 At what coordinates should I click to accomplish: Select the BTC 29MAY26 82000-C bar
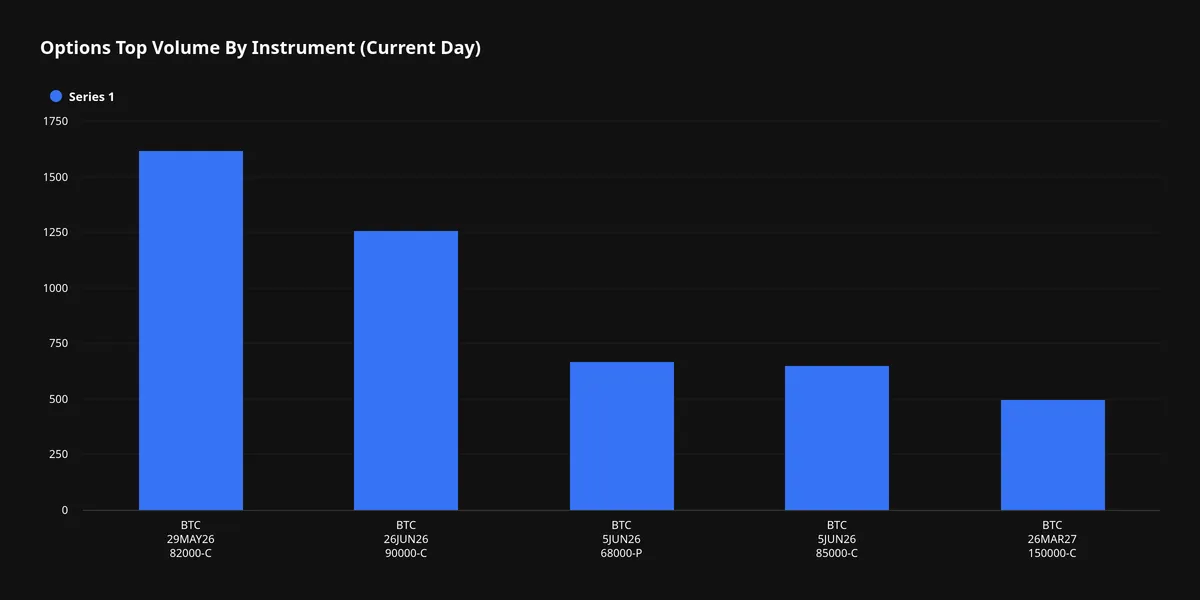pos(191,330)
